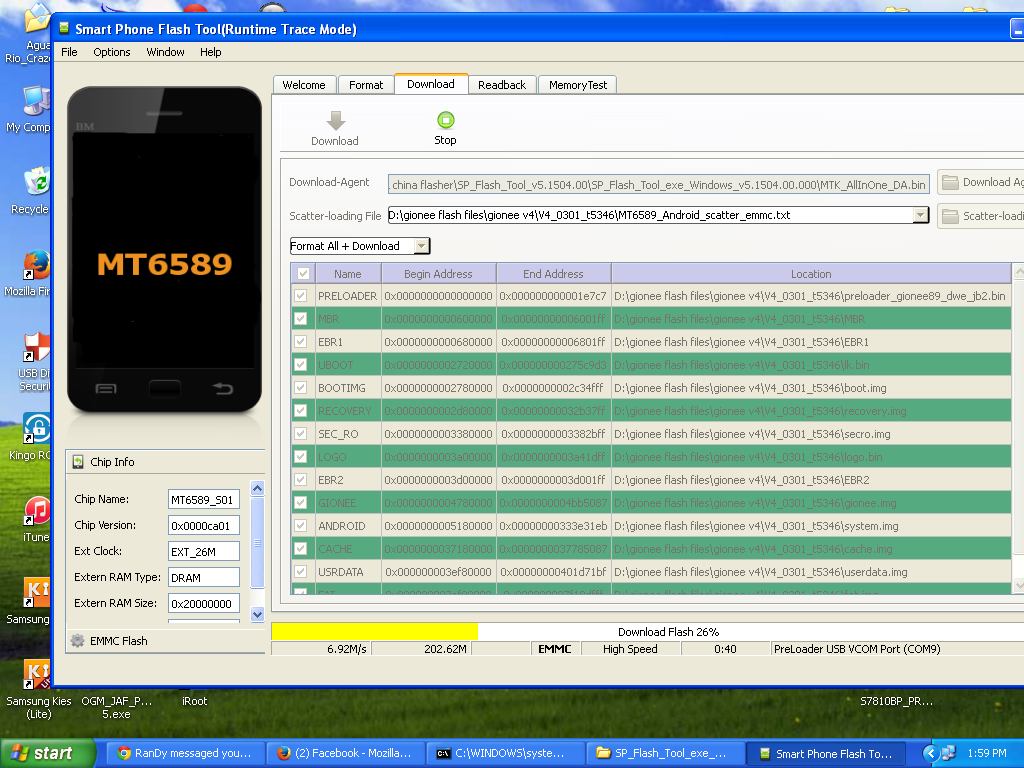Open the Recycle Bin desktop icon
Viewport: 1024px width, 768px height.
[x=36, y=183]
